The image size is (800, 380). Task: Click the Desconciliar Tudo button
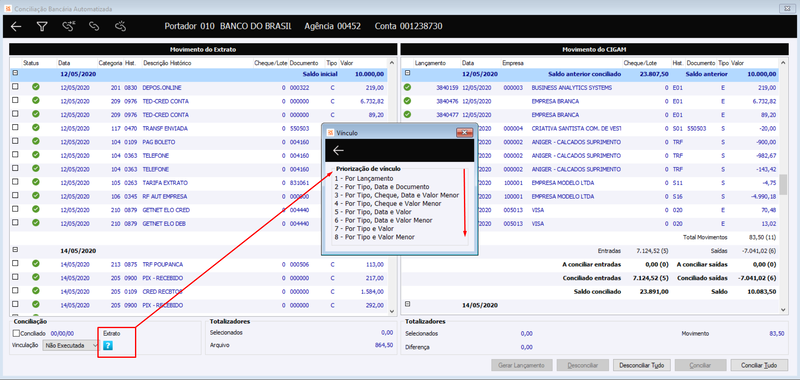(641, 365)
